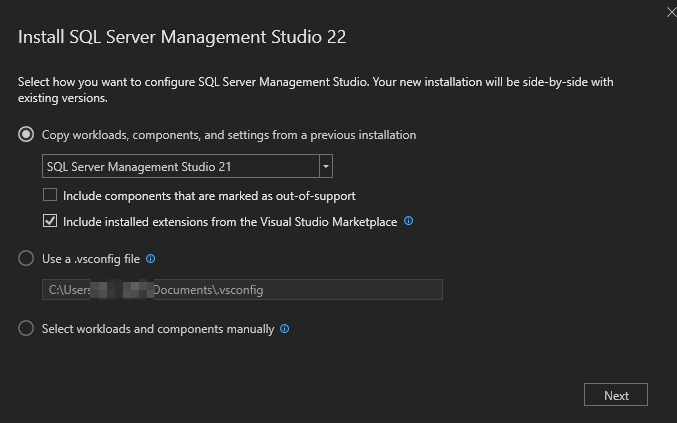Uncheck the Include installed extensions checkbox box
The width and height of the screenshot is (677, 423).
click(x=50, y=221)
